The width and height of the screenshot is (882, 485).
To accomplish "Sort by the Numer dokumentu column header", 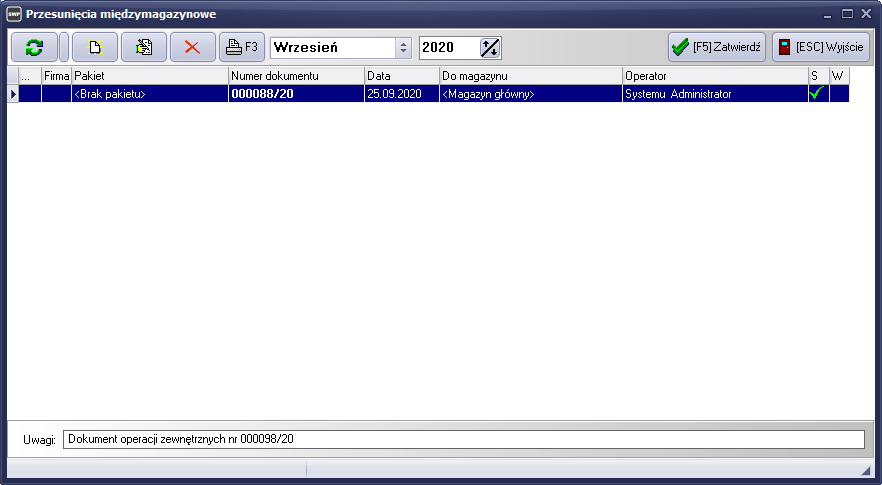I will tap(295, 76).
